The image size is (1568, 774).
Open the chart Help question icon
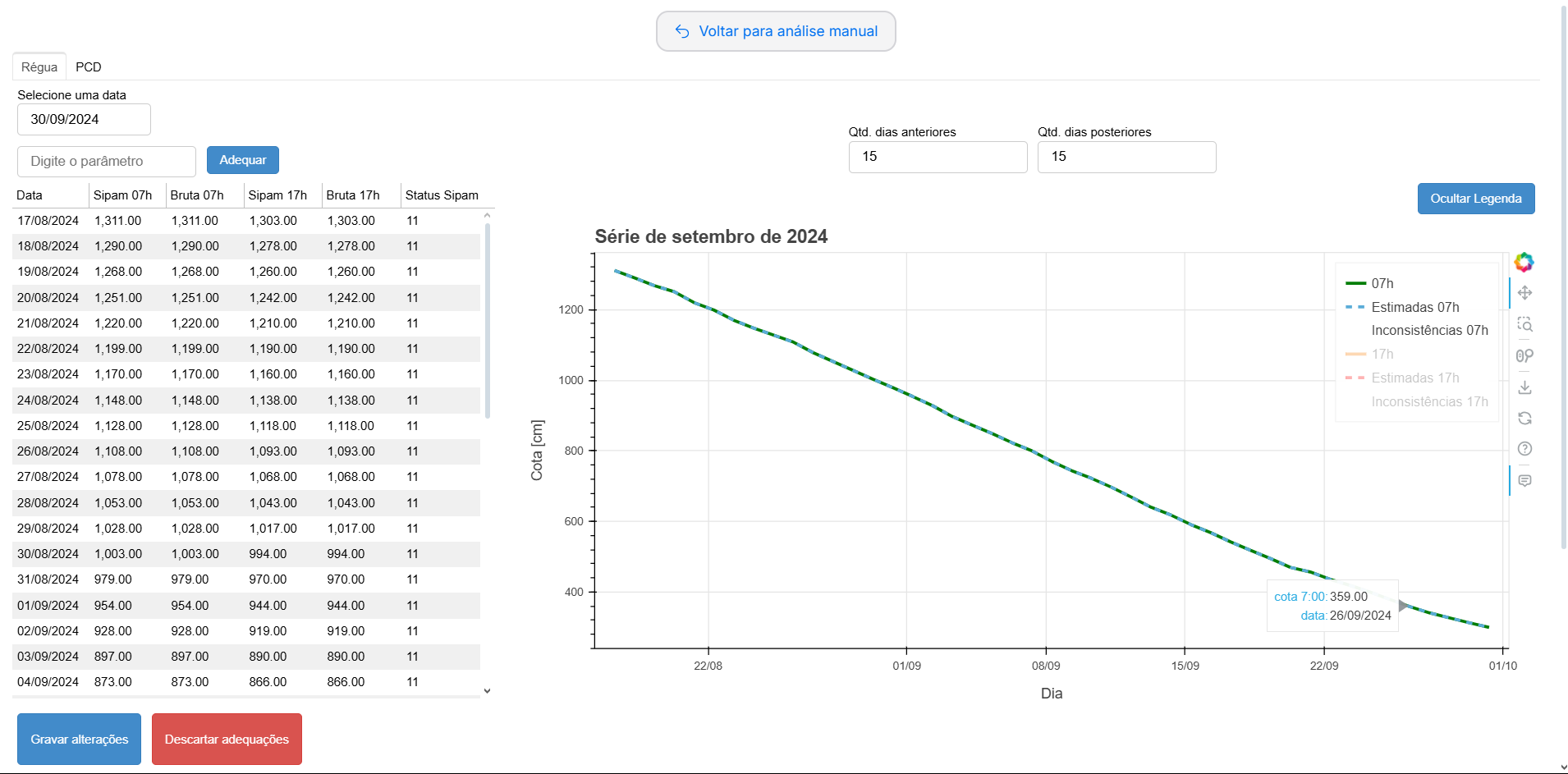point(1524,449)
